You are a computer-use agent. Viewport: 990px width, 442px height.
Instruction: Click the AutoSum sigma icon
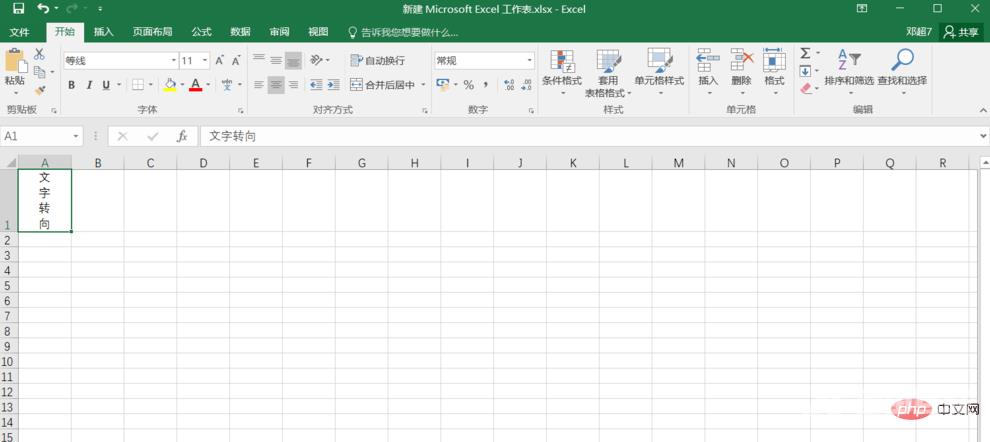pyautogui.click(x=805, y=53)
